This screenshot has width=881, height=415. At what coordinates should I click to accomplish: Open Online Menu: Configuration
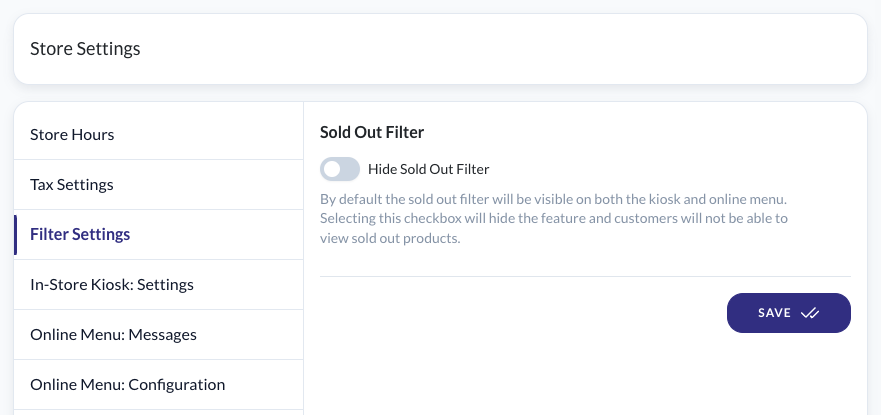pyautogui.click(x=158, y=385)
